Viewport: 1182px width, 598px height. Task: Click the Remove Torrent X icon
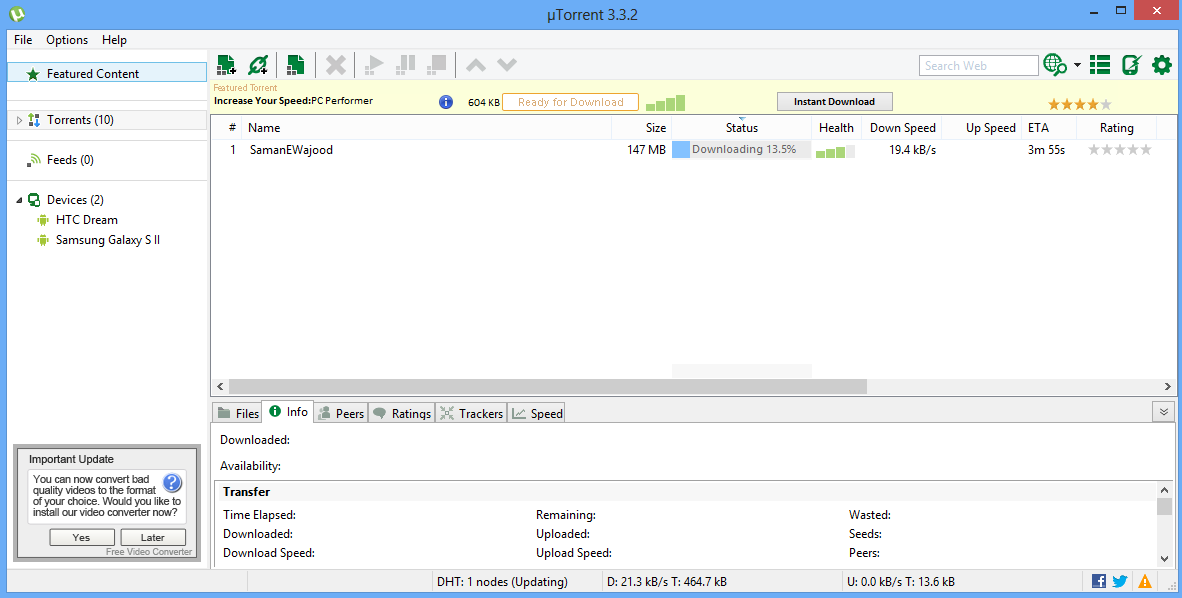pos(335,64)
